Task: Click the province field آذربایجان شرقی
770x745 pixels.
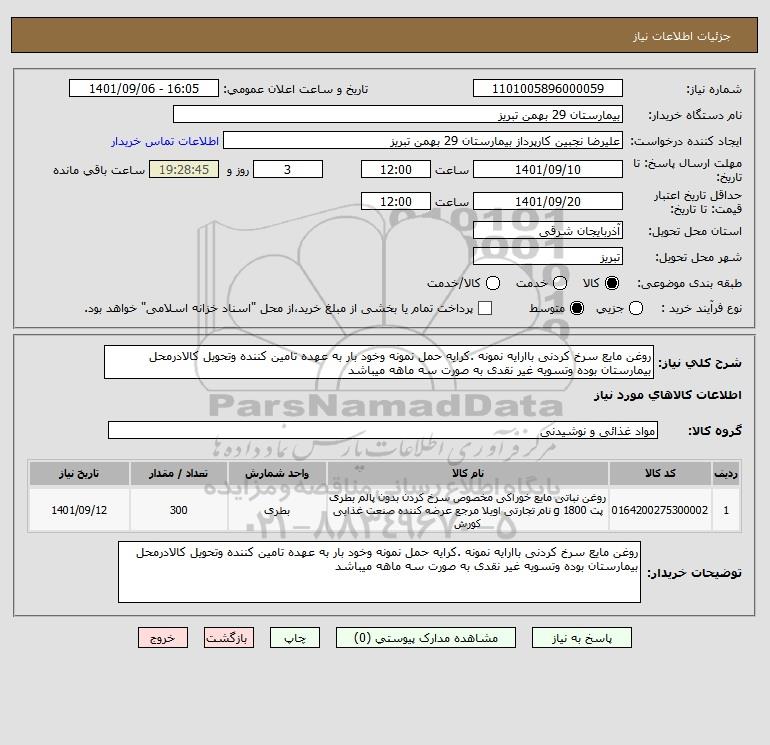Action: (548, 231)
